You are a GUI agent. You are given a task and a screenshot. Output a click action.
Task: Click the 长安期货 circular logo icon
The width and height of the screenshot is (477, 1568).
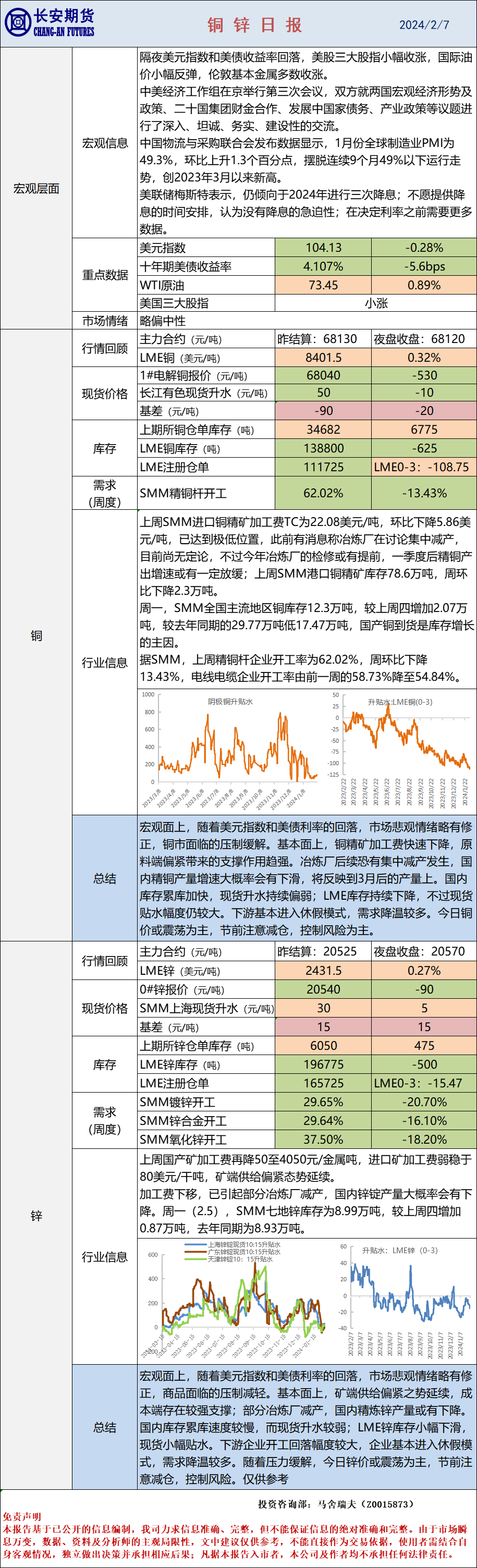point(18,23)
